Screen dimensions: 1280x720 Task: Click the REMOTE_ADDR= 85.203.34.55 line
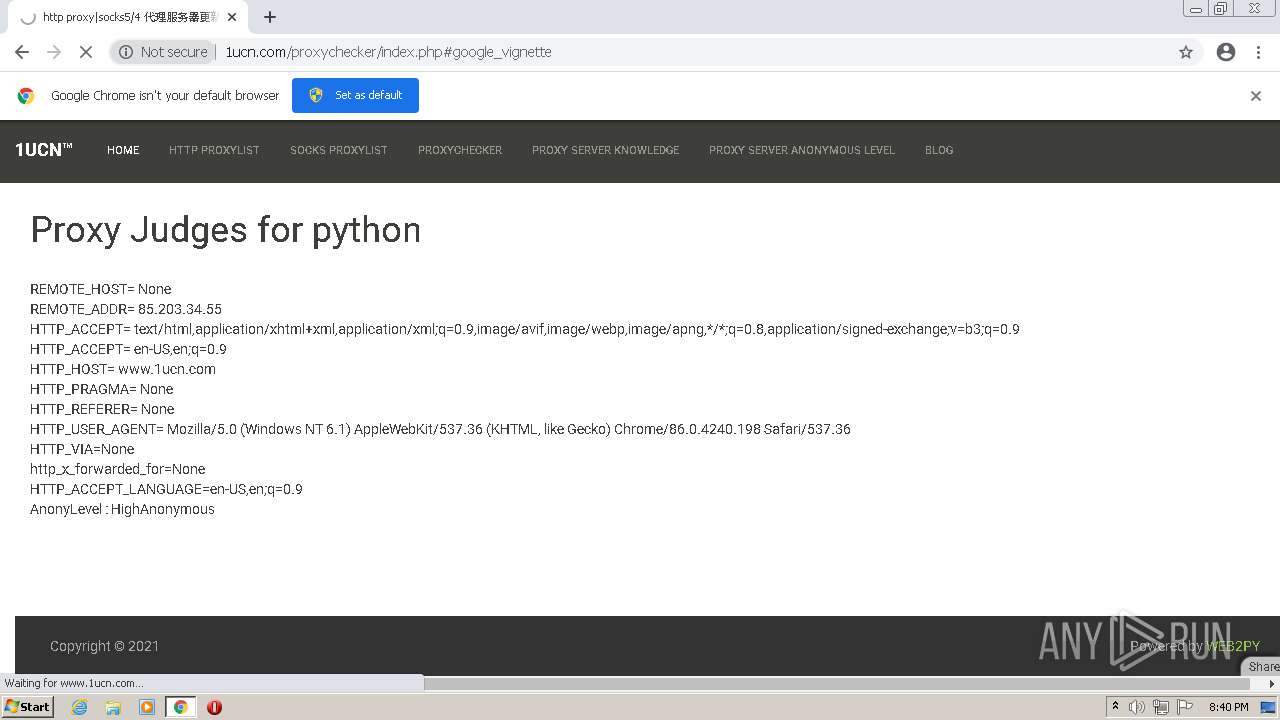point(126,309)
